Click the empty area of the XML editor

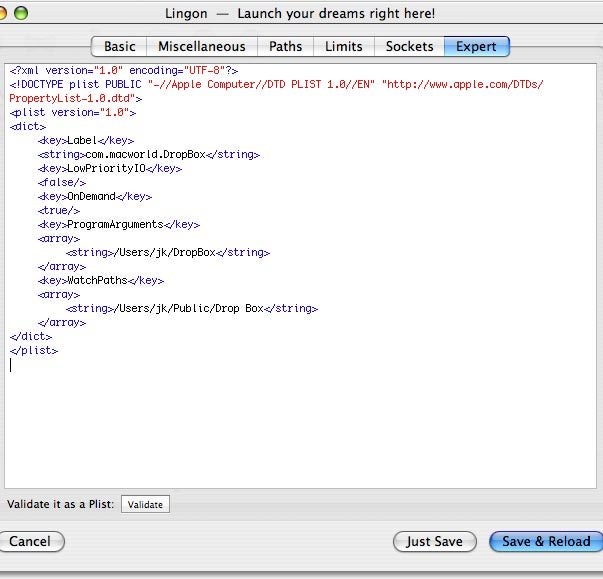pyautogui.click(x=300, y=427)
